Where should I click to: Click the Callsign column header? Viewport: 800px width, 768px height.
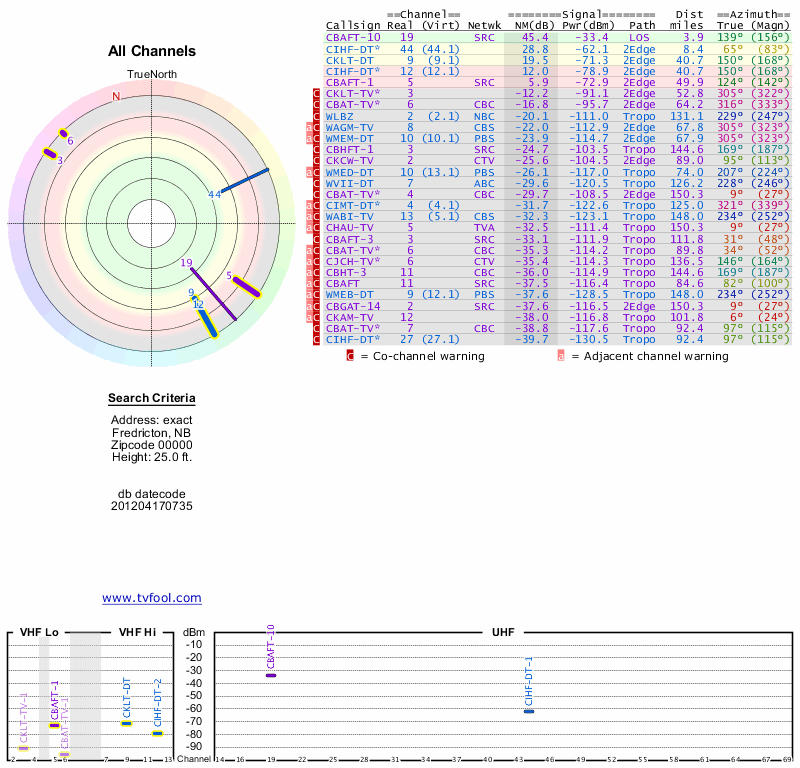pos(354,25)
